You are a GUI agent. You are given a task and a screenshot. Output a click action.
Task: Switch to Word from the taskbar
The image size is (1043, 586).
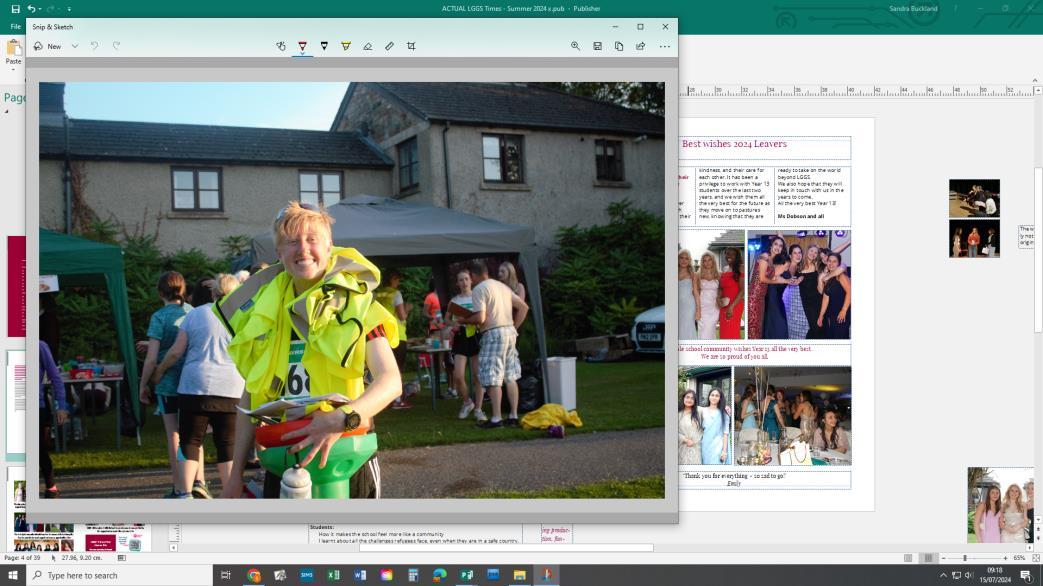pos(360,575)
